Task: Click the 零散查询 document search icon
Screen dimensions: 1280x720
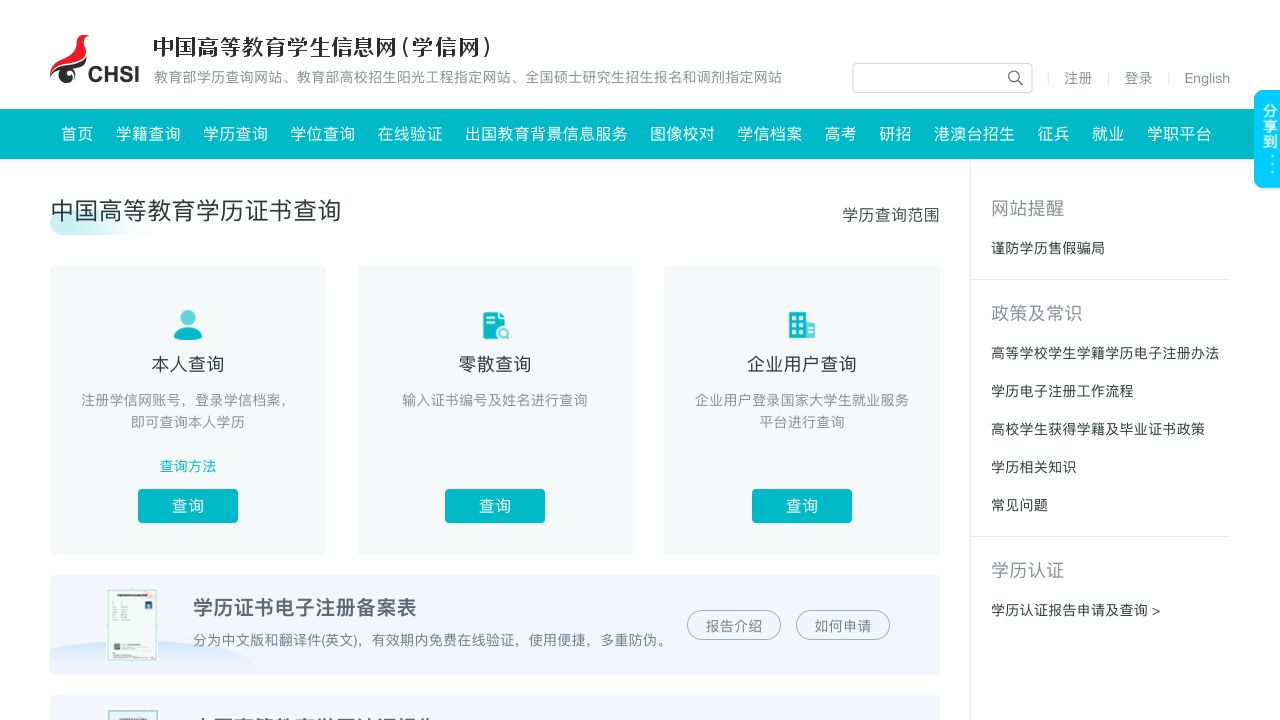Action: [x=495, y=325]
